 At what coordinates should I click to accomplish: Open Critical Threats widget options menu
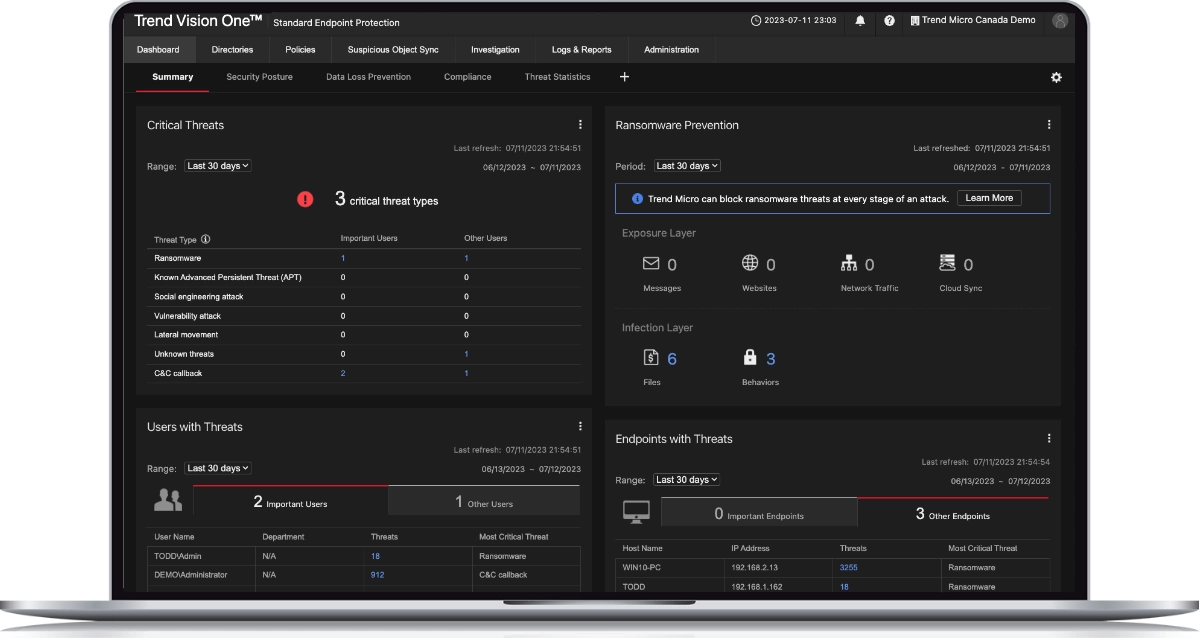(580, 125)
